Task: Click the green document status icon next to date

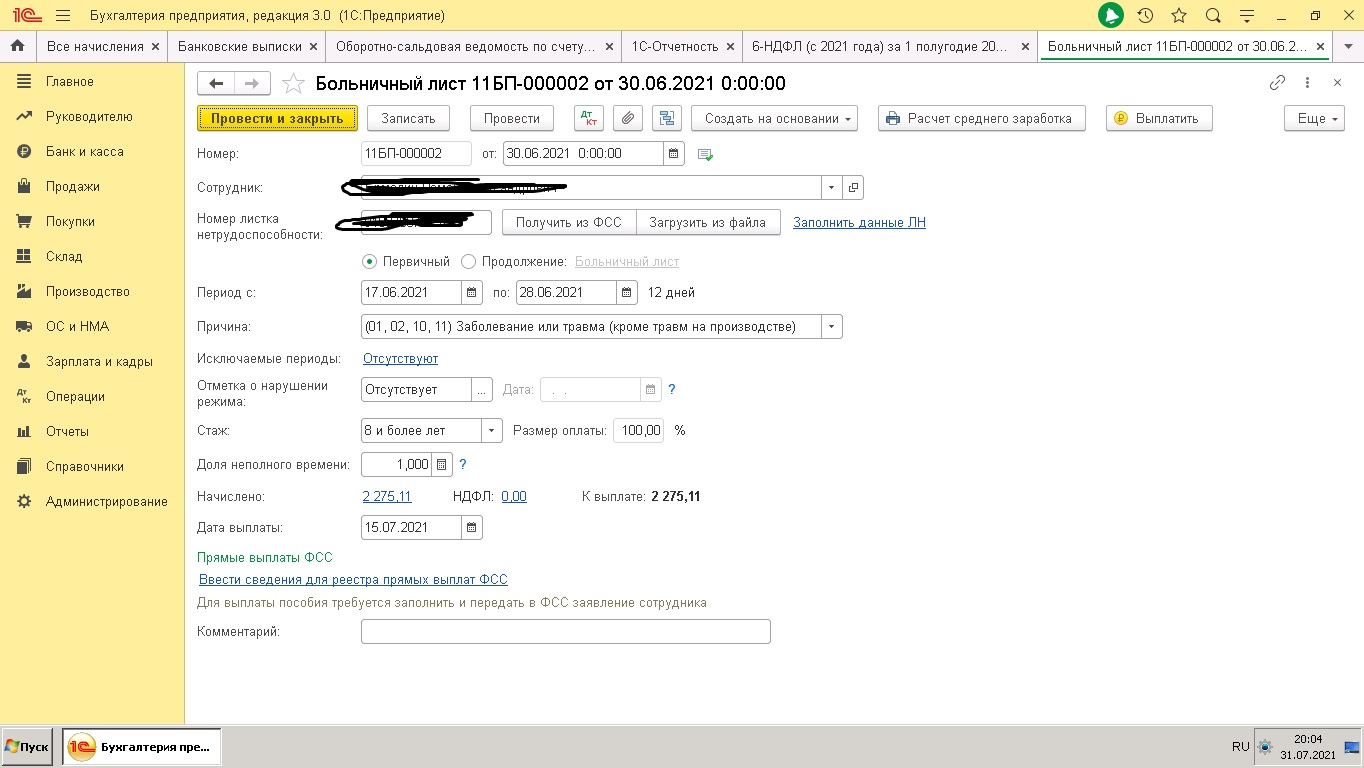Action: click(x=705, y=155)
